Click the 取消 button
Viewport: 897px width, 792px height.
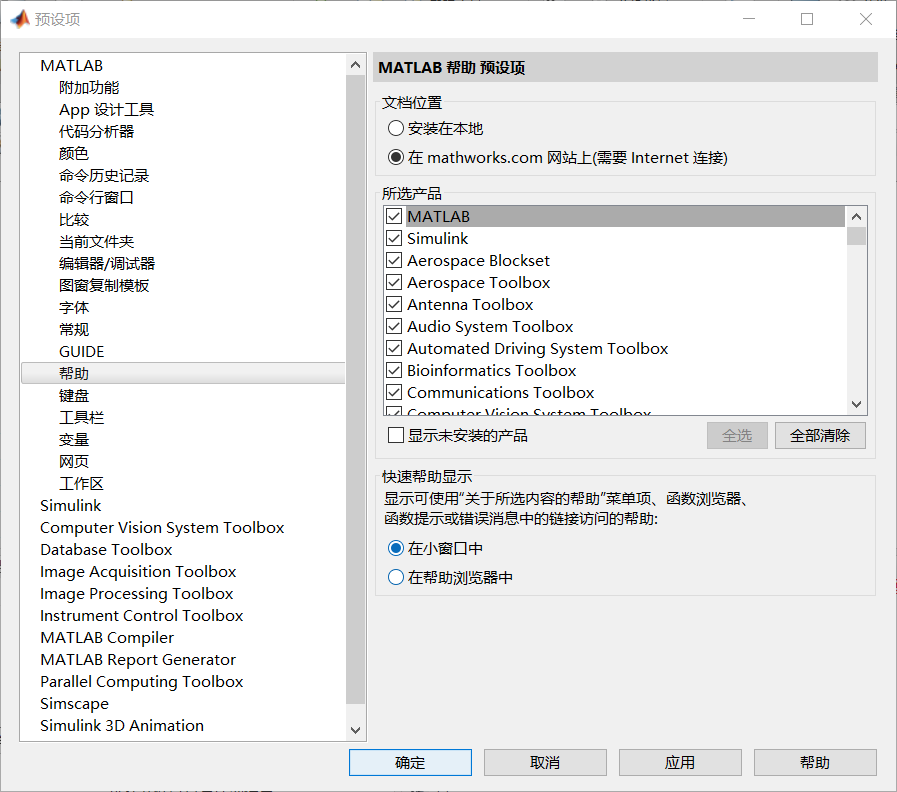click(x=545, y=762)
